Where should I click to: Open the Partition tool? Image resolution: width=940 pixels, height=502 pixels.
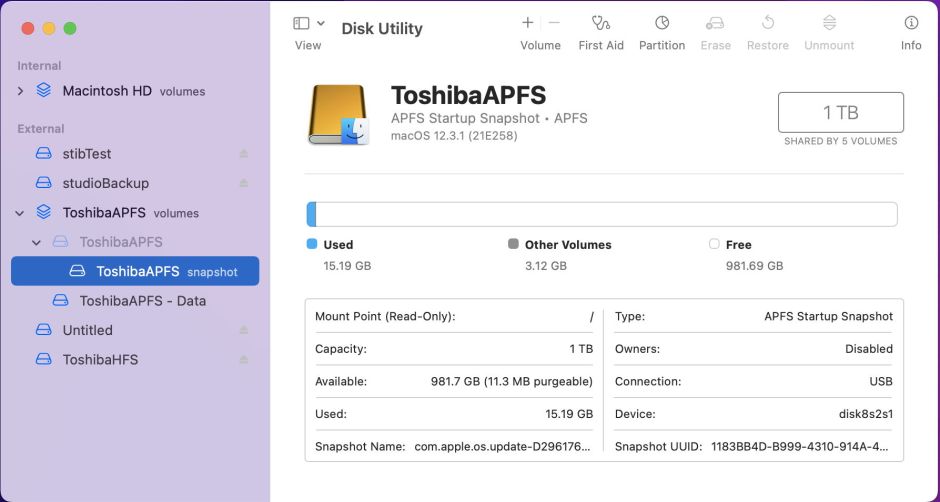pos(661,23)
